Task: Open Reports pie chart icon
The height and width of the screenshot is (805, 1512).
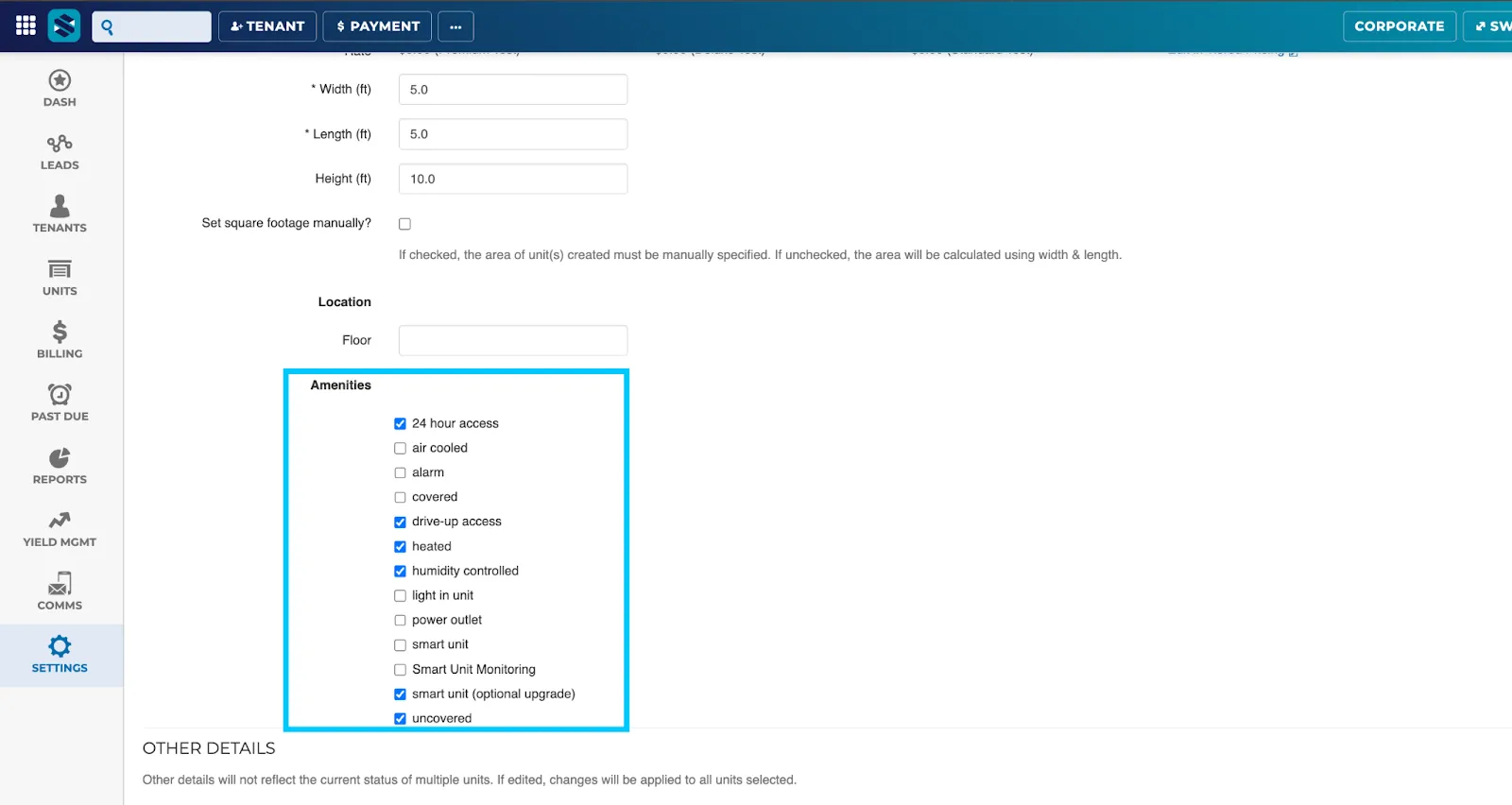Action: [60, 457]
